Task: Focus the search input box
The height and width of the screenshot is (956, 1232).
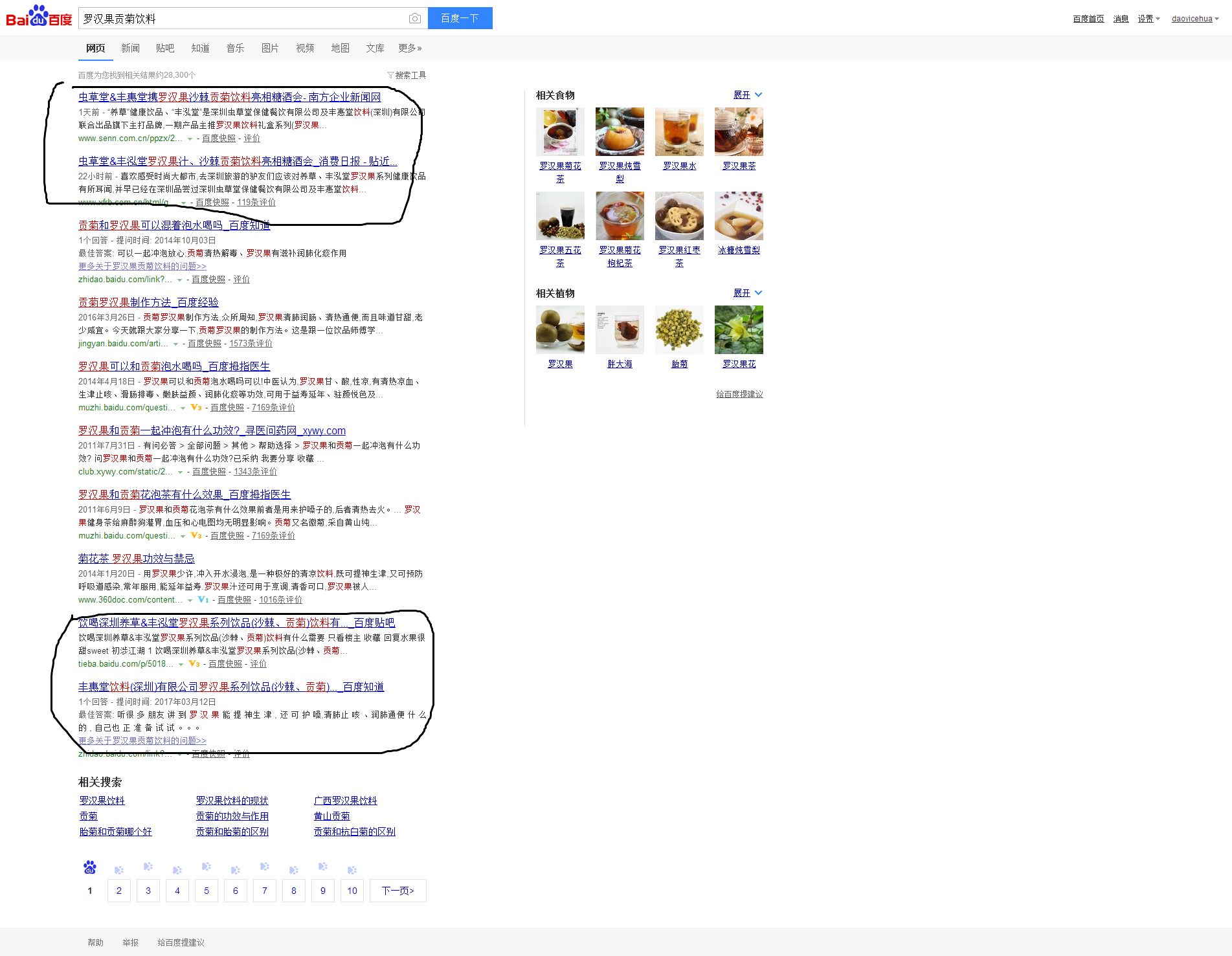Action: pos(243,18)
